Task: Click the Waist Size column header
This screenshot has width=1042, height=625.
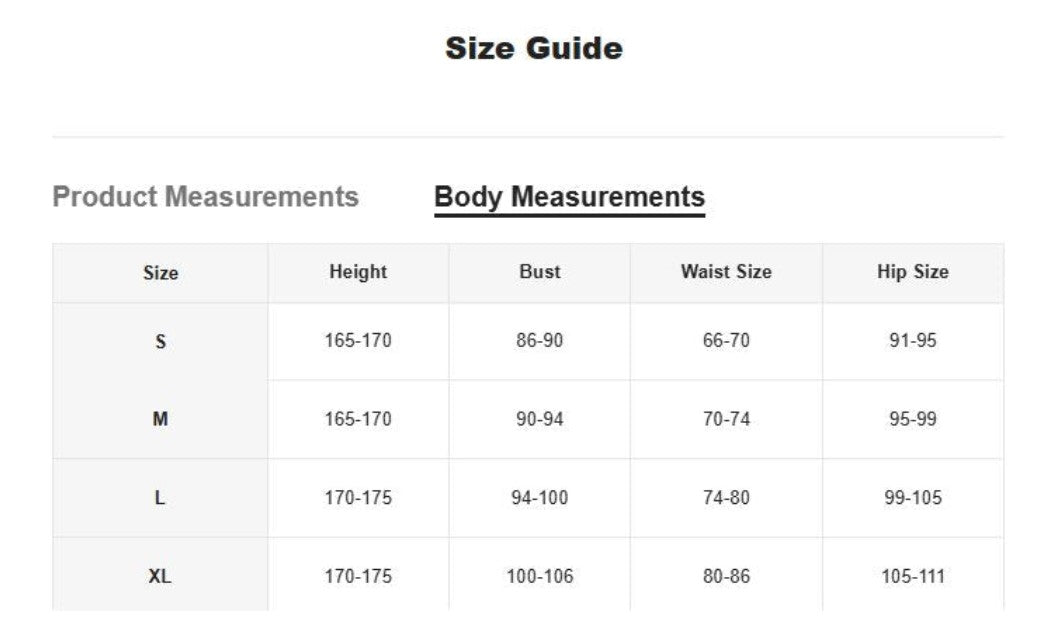Action: pyautogui.click(x=726, y=273)
